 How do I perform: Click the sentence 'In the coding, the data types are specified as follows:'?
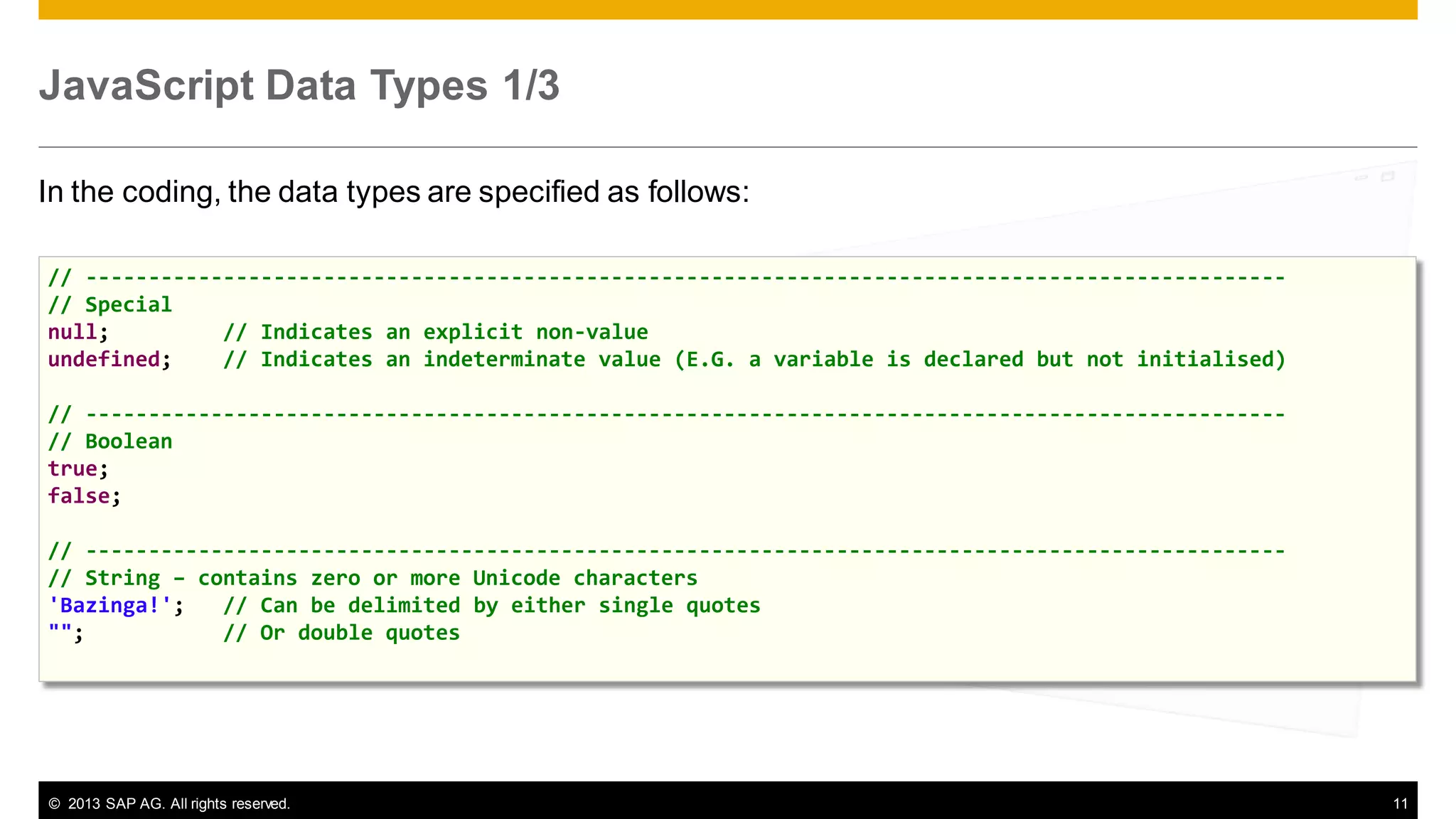click(394, 192)
